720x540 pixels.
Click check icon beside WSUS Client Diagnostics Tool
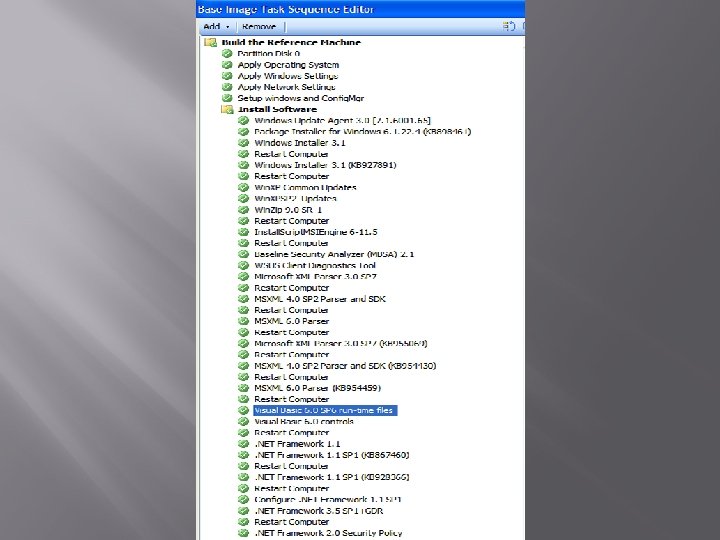pos(243,265)
